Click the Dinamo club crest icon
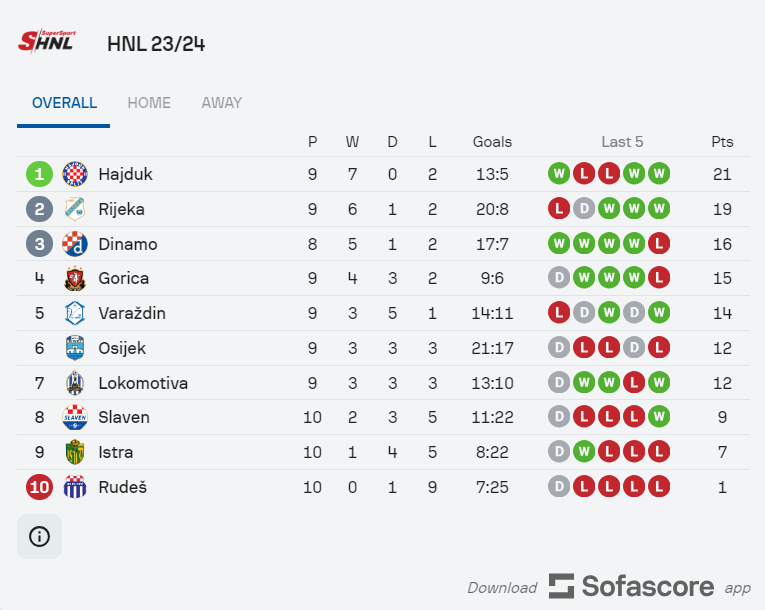The image size is (765, 610). [x=75, y=244]
